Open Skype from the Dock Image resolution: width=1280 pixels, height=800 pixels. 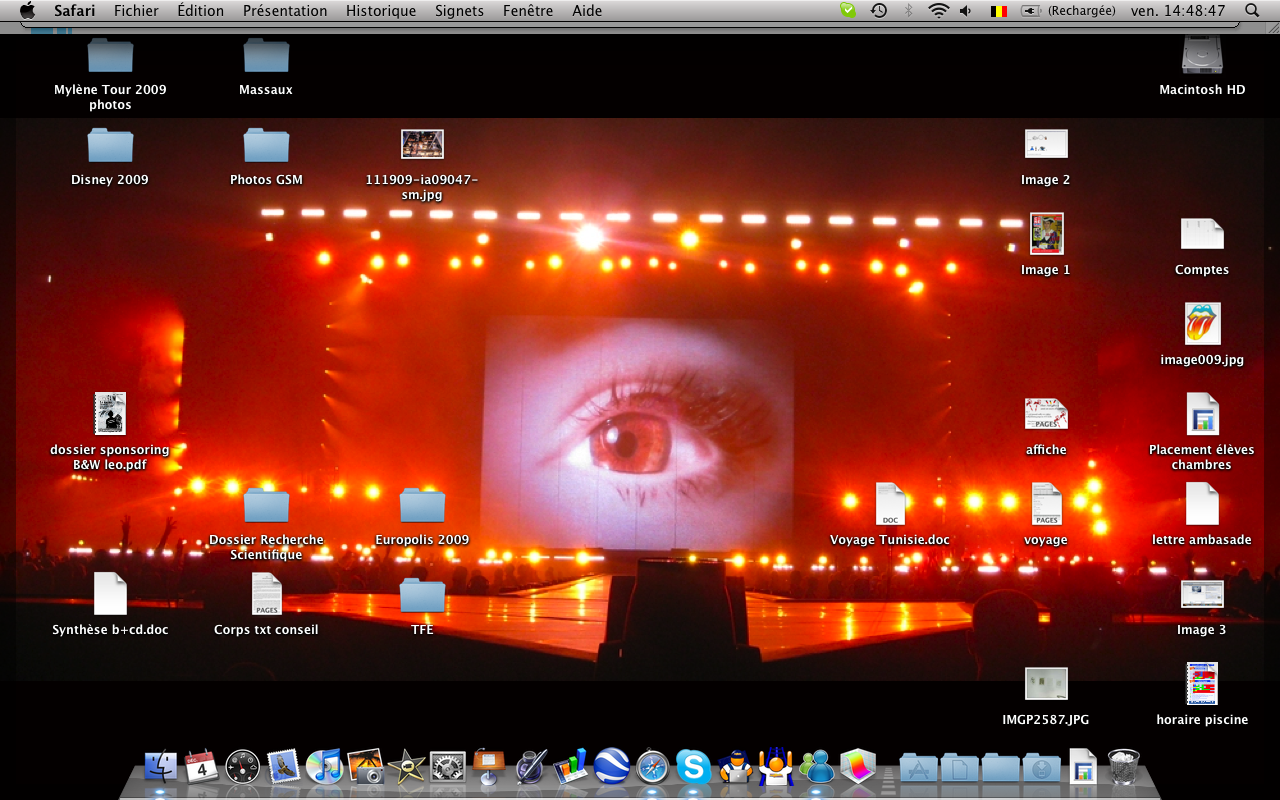(693, 767)
